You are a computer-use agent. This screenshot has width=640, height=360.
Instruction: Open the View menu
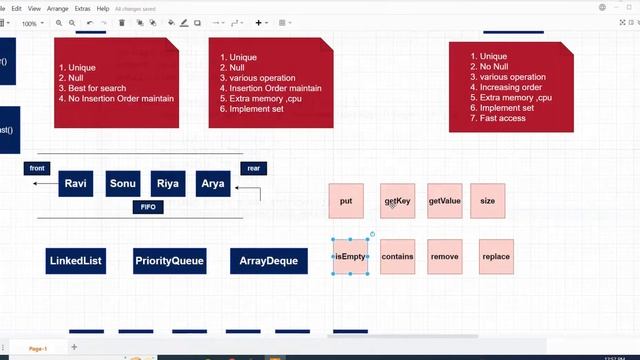(34, 9)
